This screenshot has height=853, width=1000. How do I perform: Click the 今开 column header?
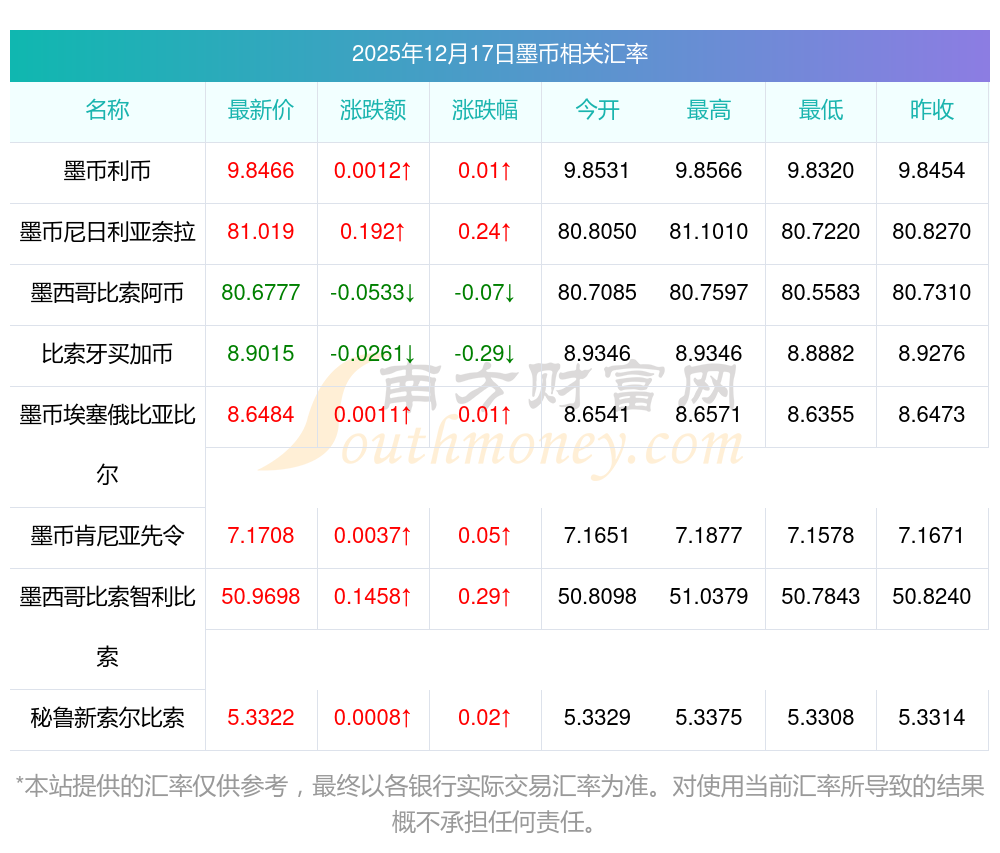pos(597,110)
